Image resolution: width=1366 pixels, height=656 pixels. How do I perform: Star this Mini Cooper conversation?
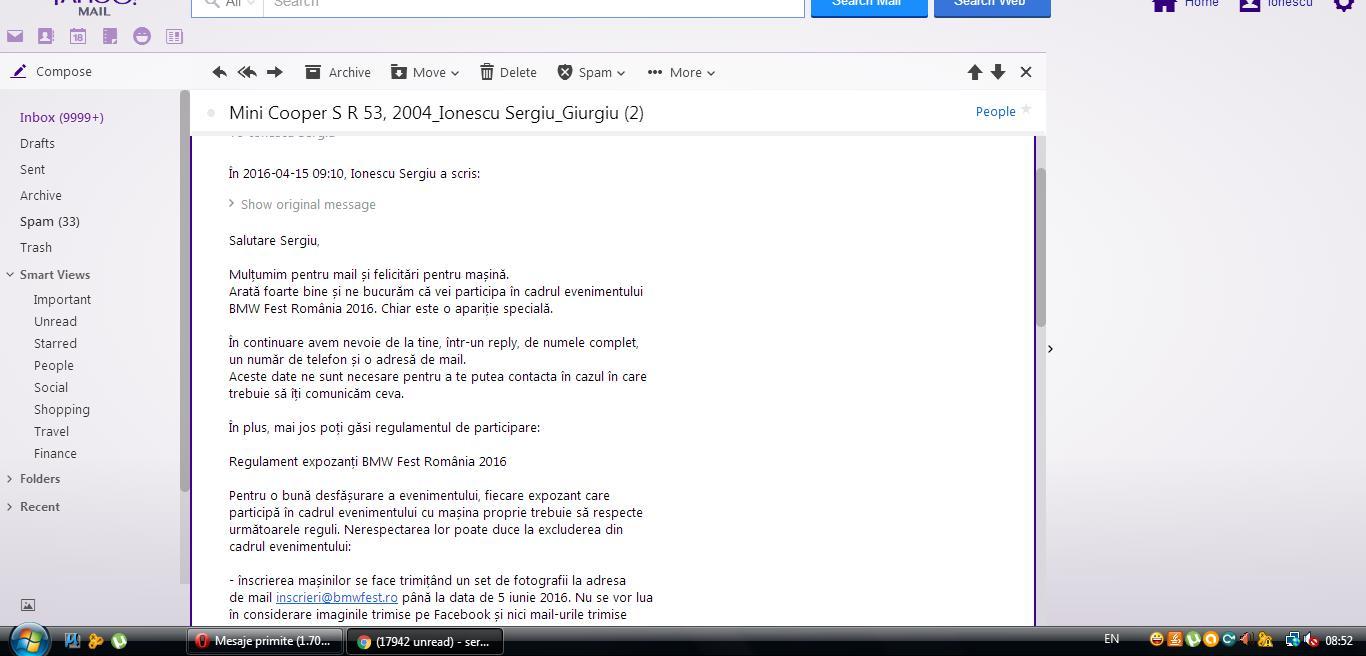coord(1025,110)
